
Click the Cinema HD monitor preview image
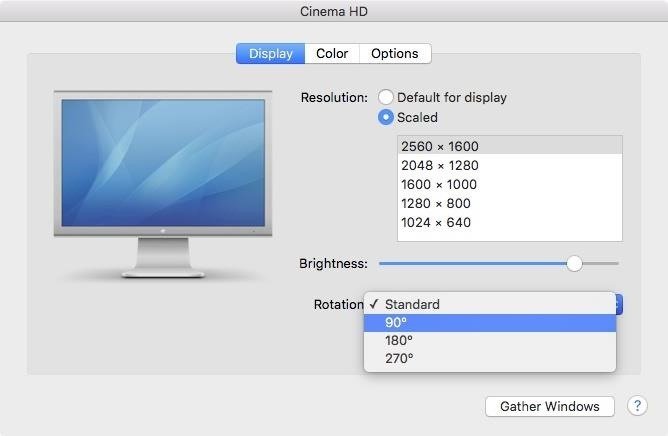click(x=163, y=184)
